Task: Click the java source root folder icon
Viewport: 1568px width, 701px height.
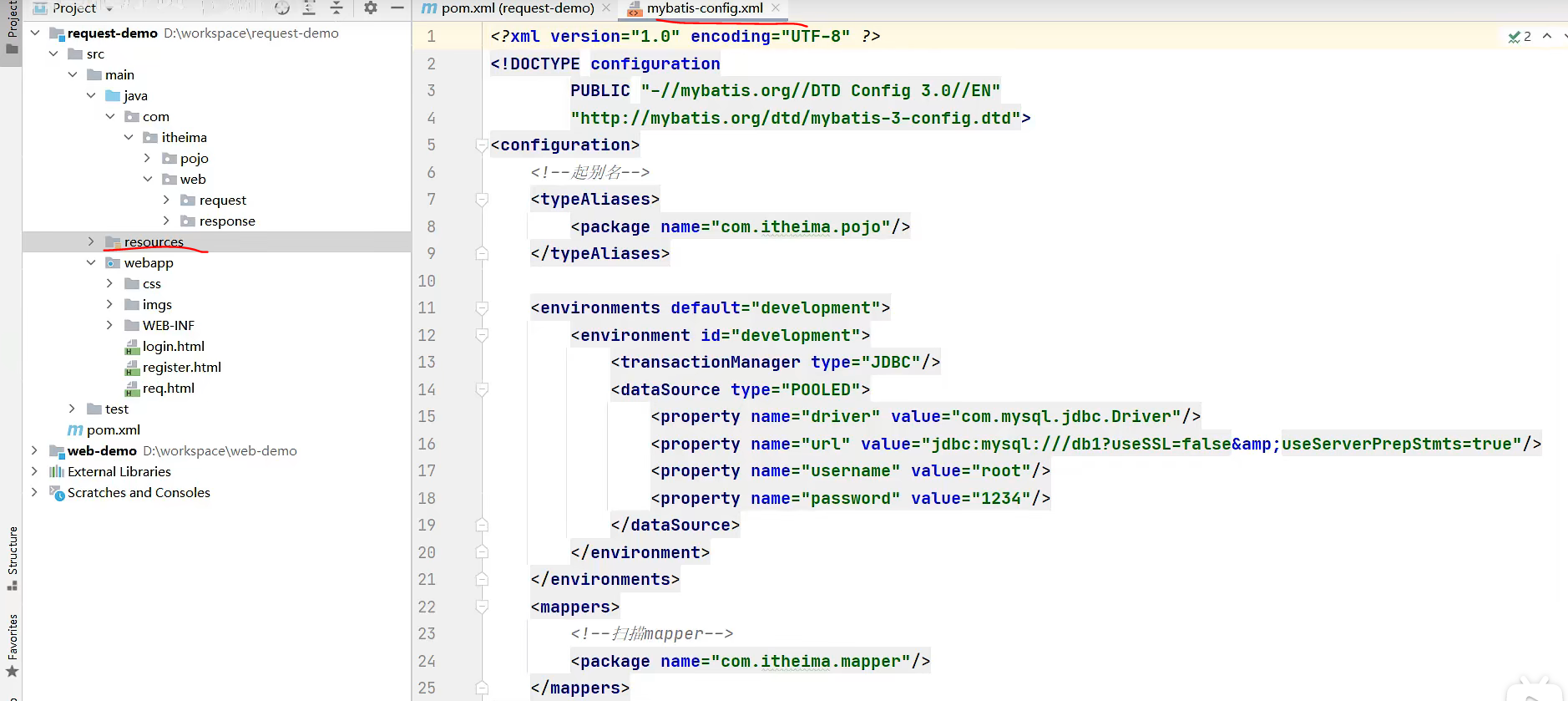Action: [113, 95]
